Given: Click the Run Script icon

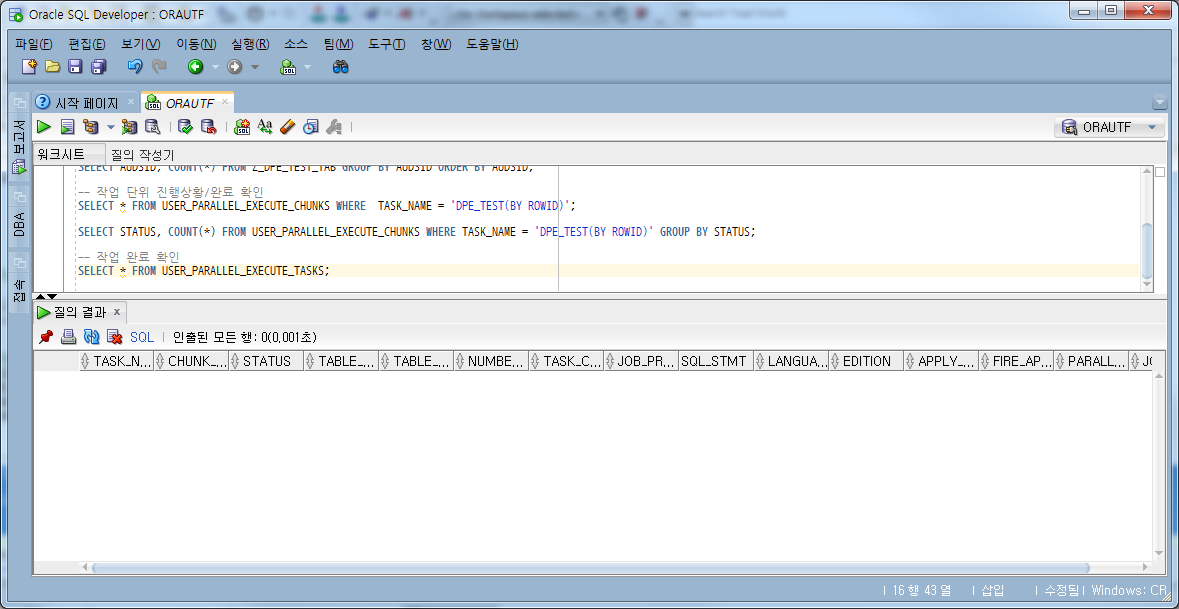Looking at the screenshot, I should pyautogui.click(x=68, y=127).
